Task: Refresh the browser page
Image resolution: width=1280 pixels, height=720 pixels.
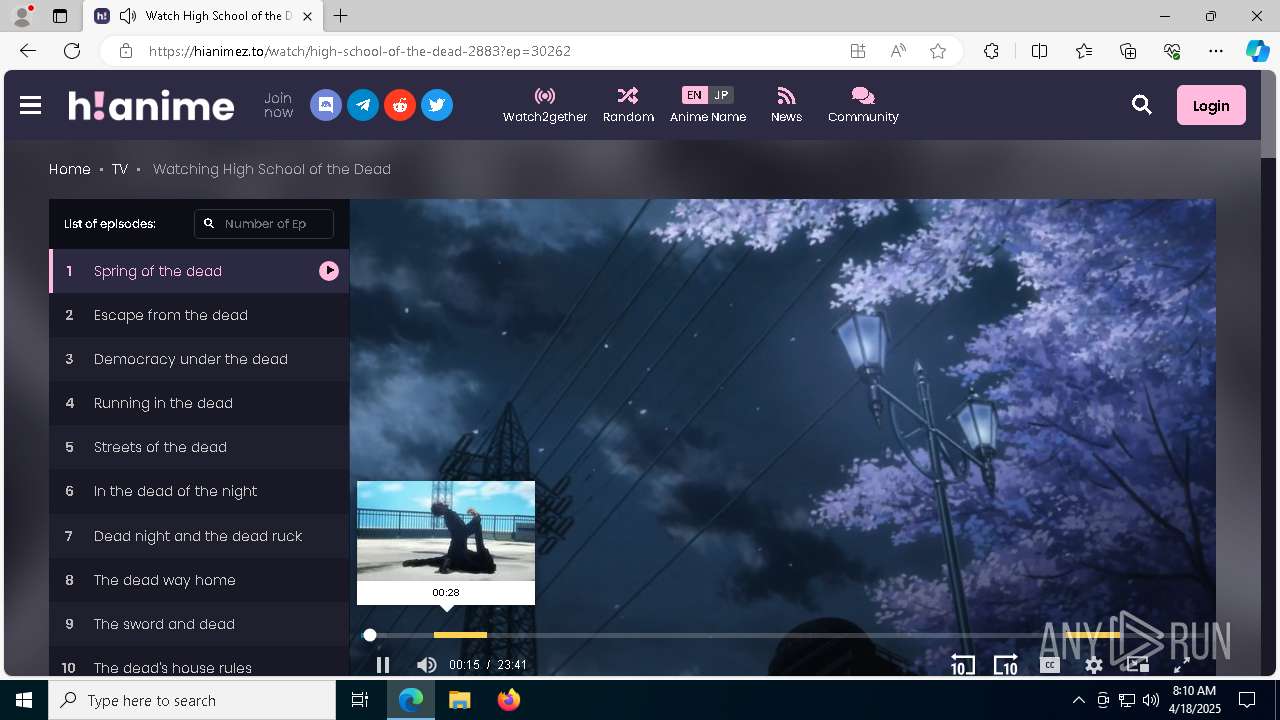Action: (x=72, y=51)
